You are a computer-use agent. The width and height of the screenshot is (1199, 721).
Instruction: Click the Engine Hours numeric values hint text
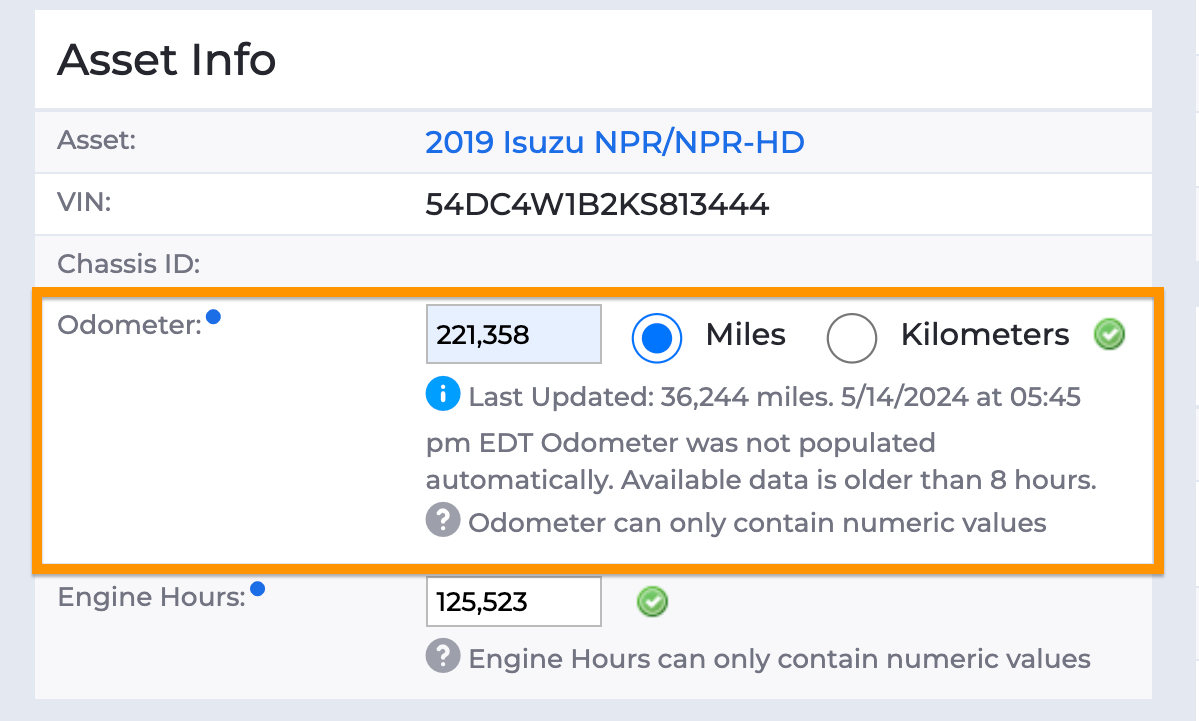click(779, 659)
